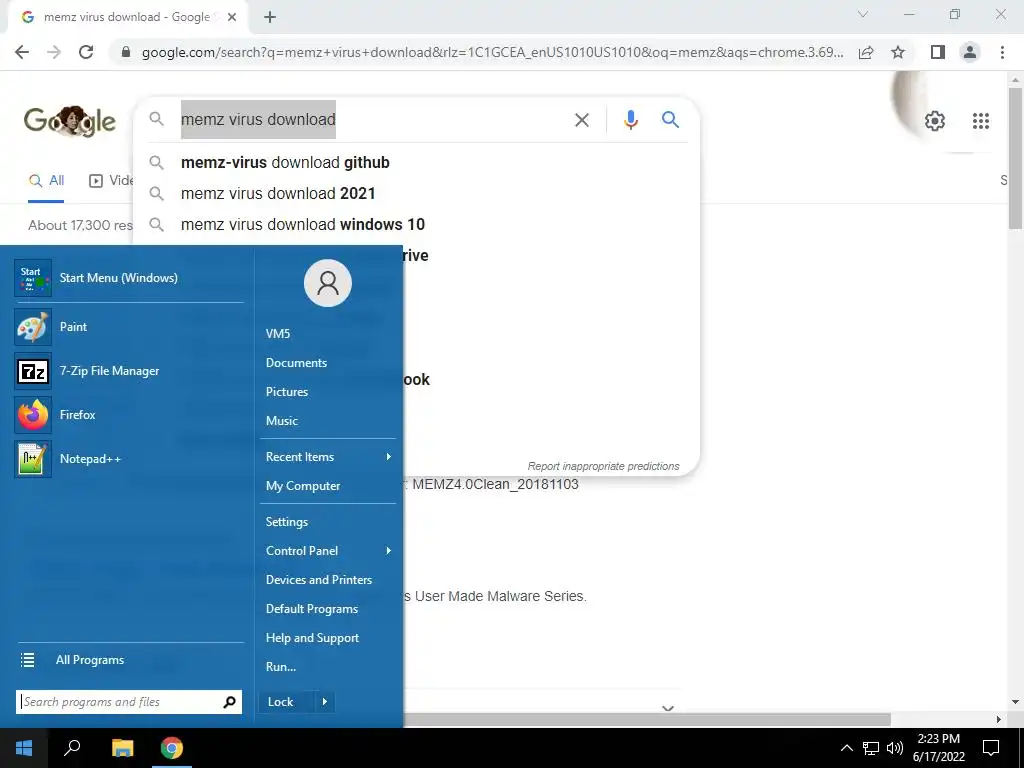Open the taskbar search magnifier
The image size is (1024, 768).
click(72, 748)
